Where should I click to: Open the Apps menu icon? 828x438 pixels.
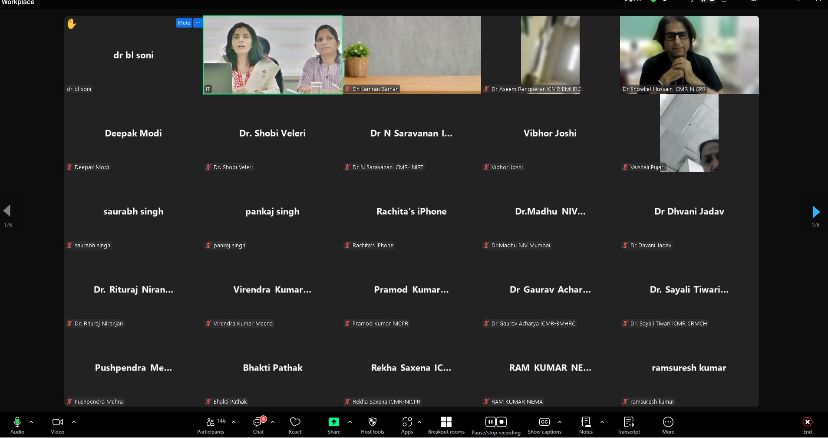pyautogui.click(x=408, y=423)
